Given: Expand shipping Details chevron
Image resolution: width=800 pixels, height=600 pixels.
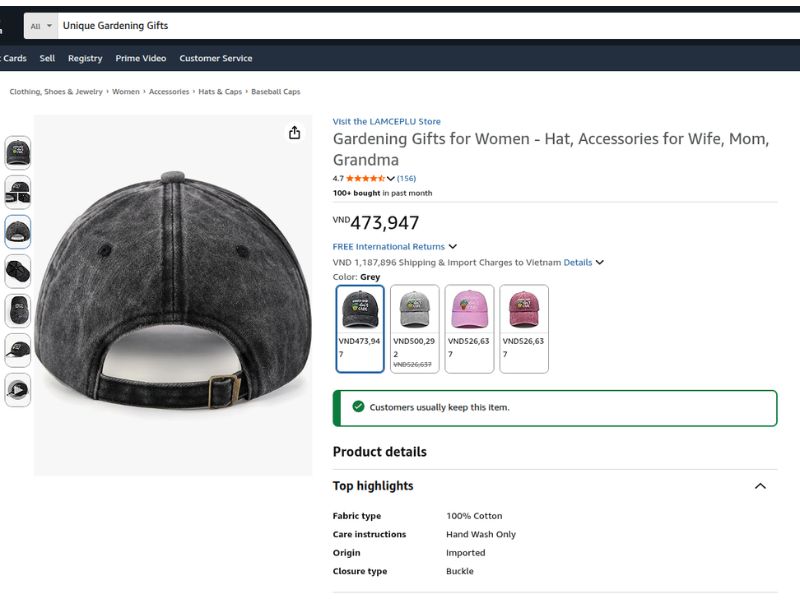Looking at the screenshot, I should 599,262.
